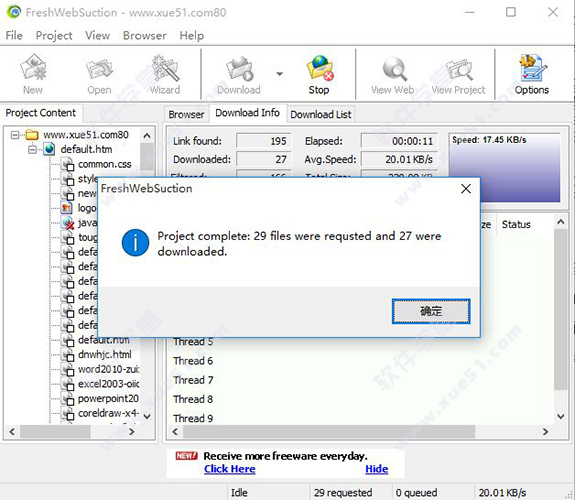Click the Open project toolbar icon

pos(99,69)
